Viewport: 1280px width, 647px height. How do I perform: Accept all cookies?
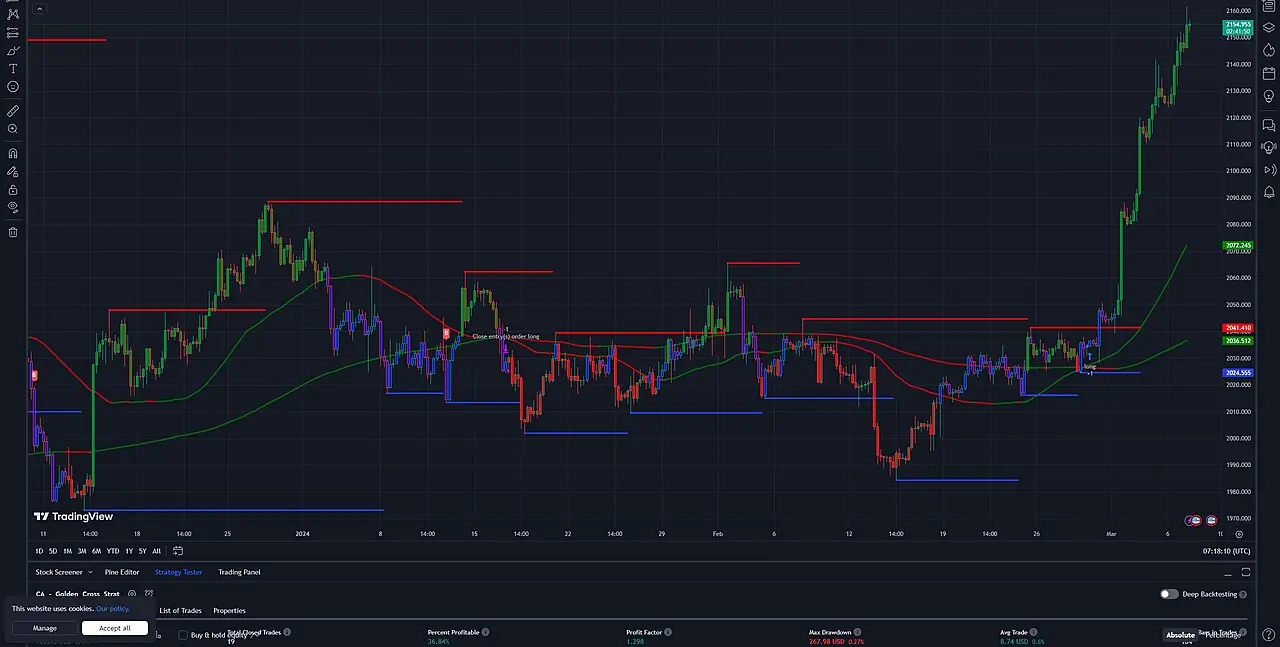pos(115,628)
